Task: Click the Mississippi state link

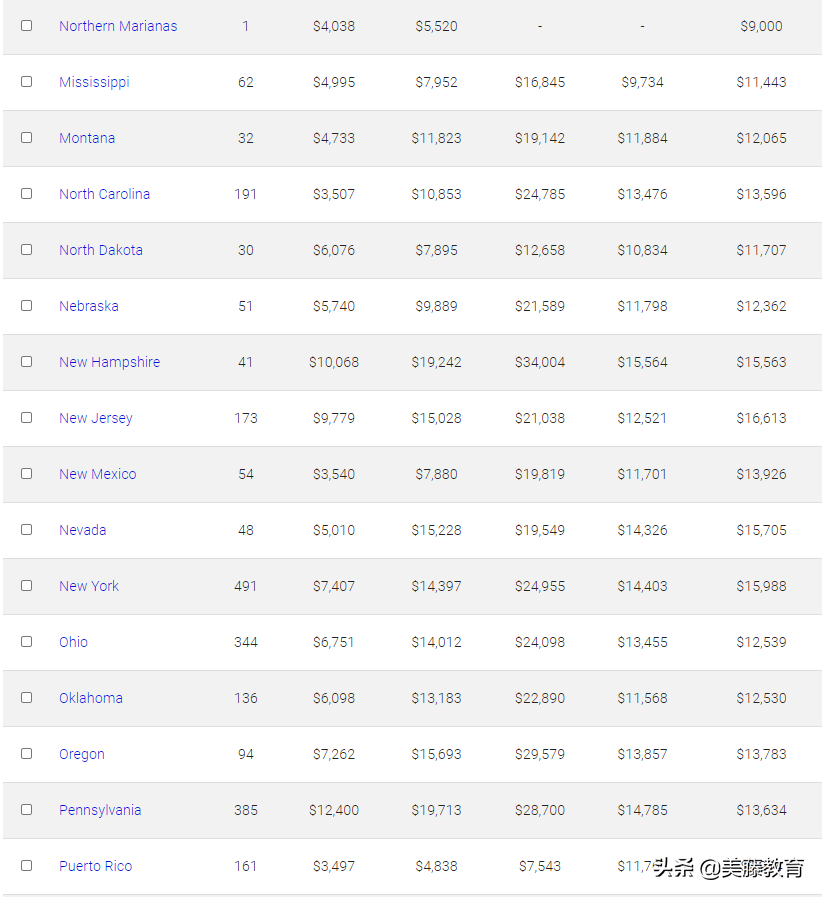Action: click(94, 82)
